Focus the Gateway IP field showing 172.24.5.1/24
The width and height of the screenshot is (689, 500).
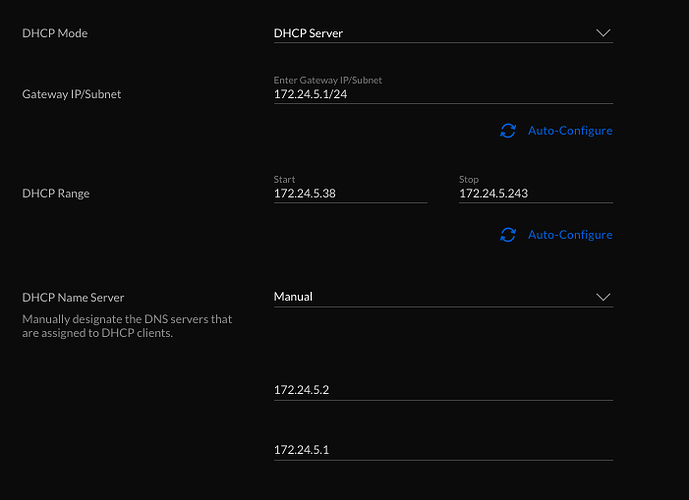tap(442, 94)
